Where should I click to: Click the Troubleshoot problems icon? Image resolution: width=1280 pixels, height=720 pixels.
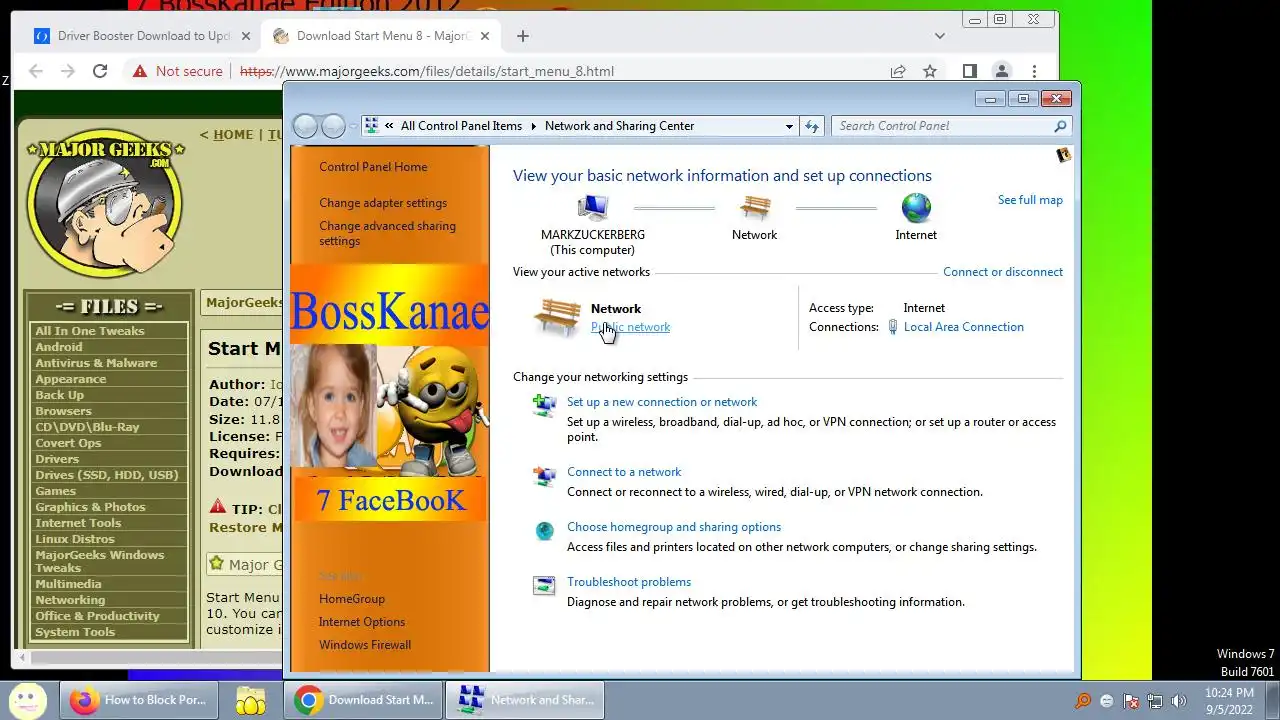(544, 586)
